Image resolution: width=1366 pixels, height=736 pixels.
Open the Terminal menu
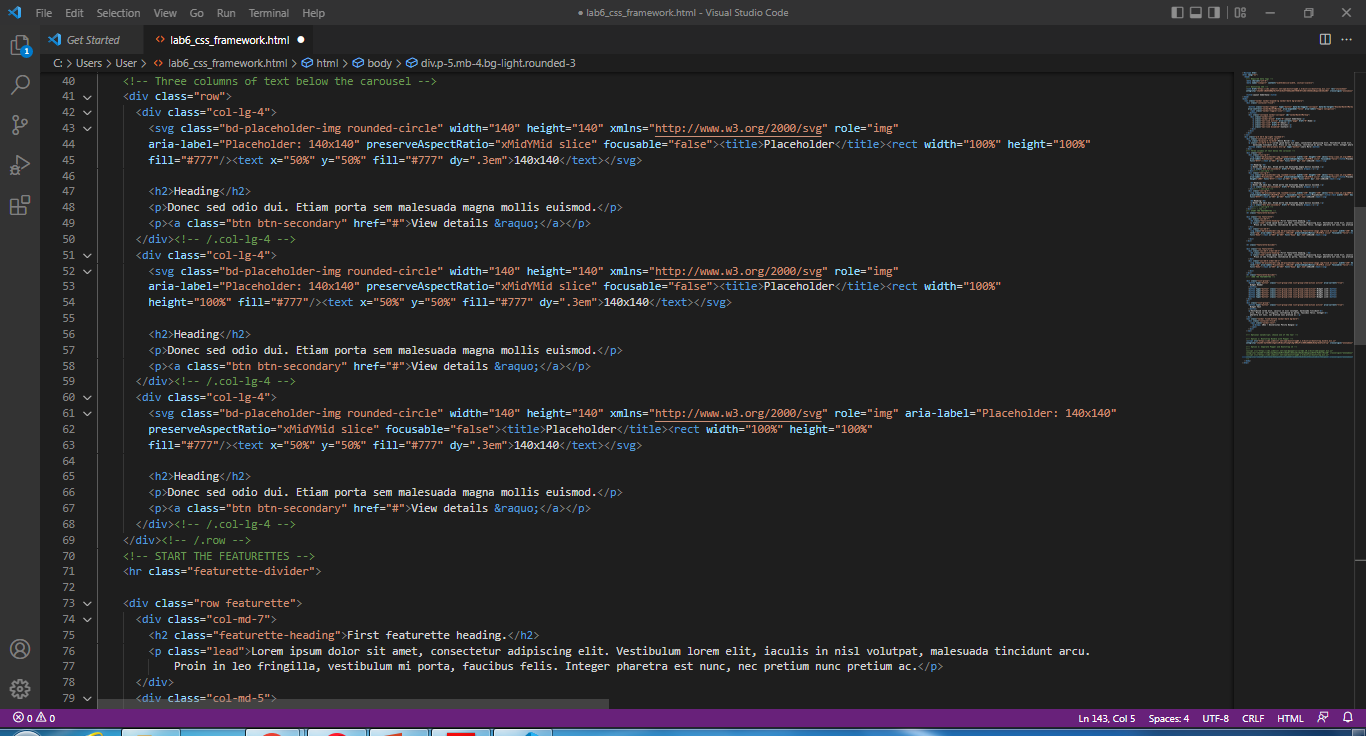pyautogui.click(x=267, y=13)
